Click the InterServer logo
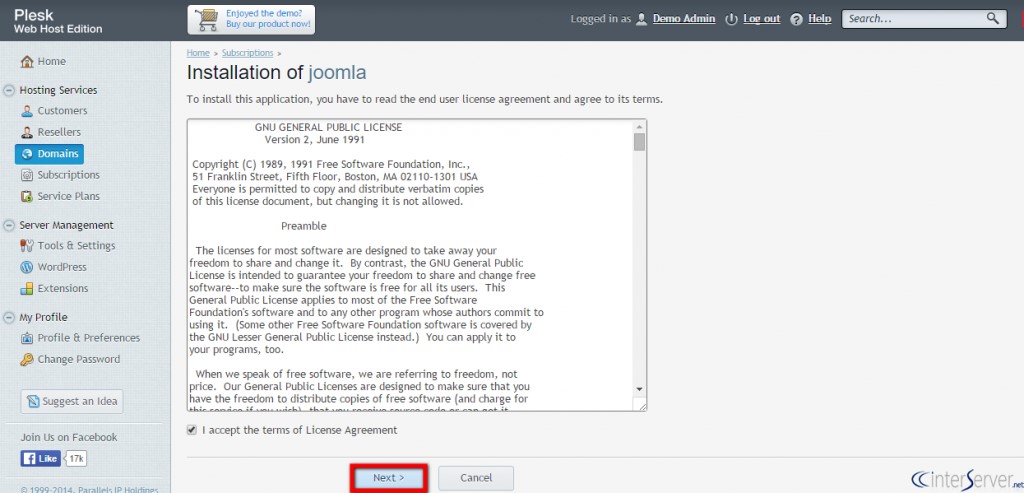The width and height of the screenshot is (1024, 493). (968, 479)
